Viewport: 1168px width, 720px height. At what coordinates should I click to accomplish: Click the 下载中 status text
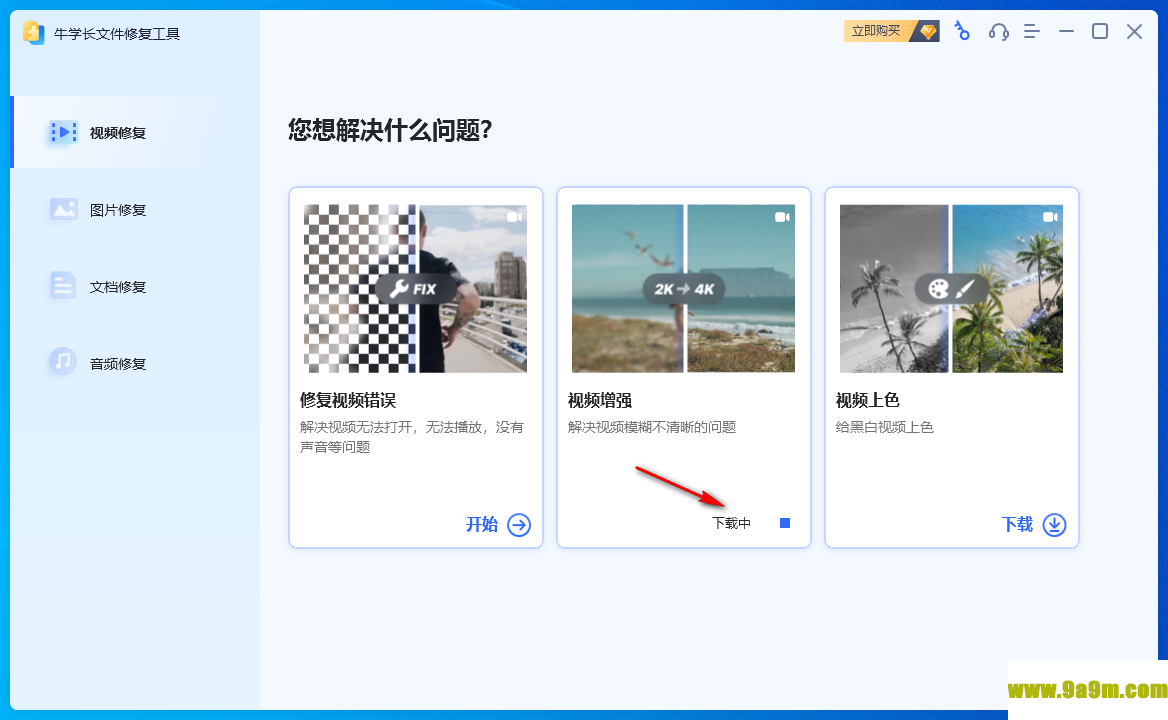point(731,523)
